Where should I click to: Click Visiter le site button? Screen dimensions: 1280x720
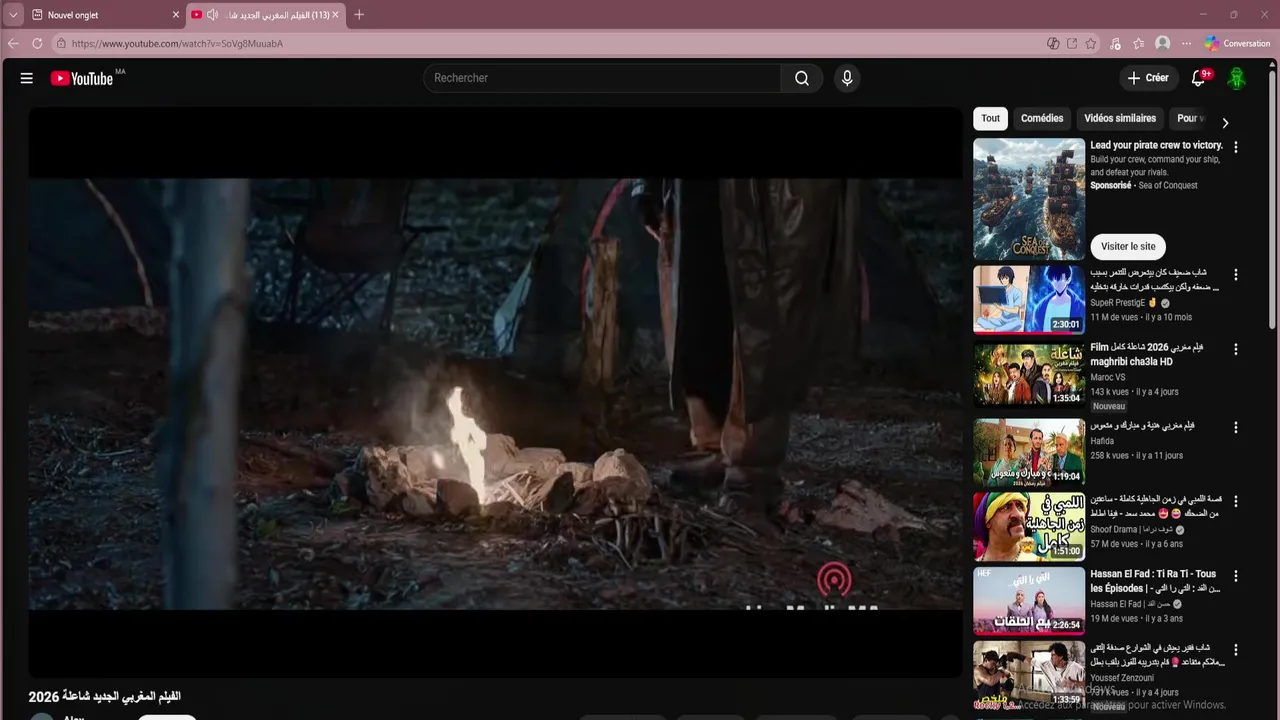(1128, 246)
